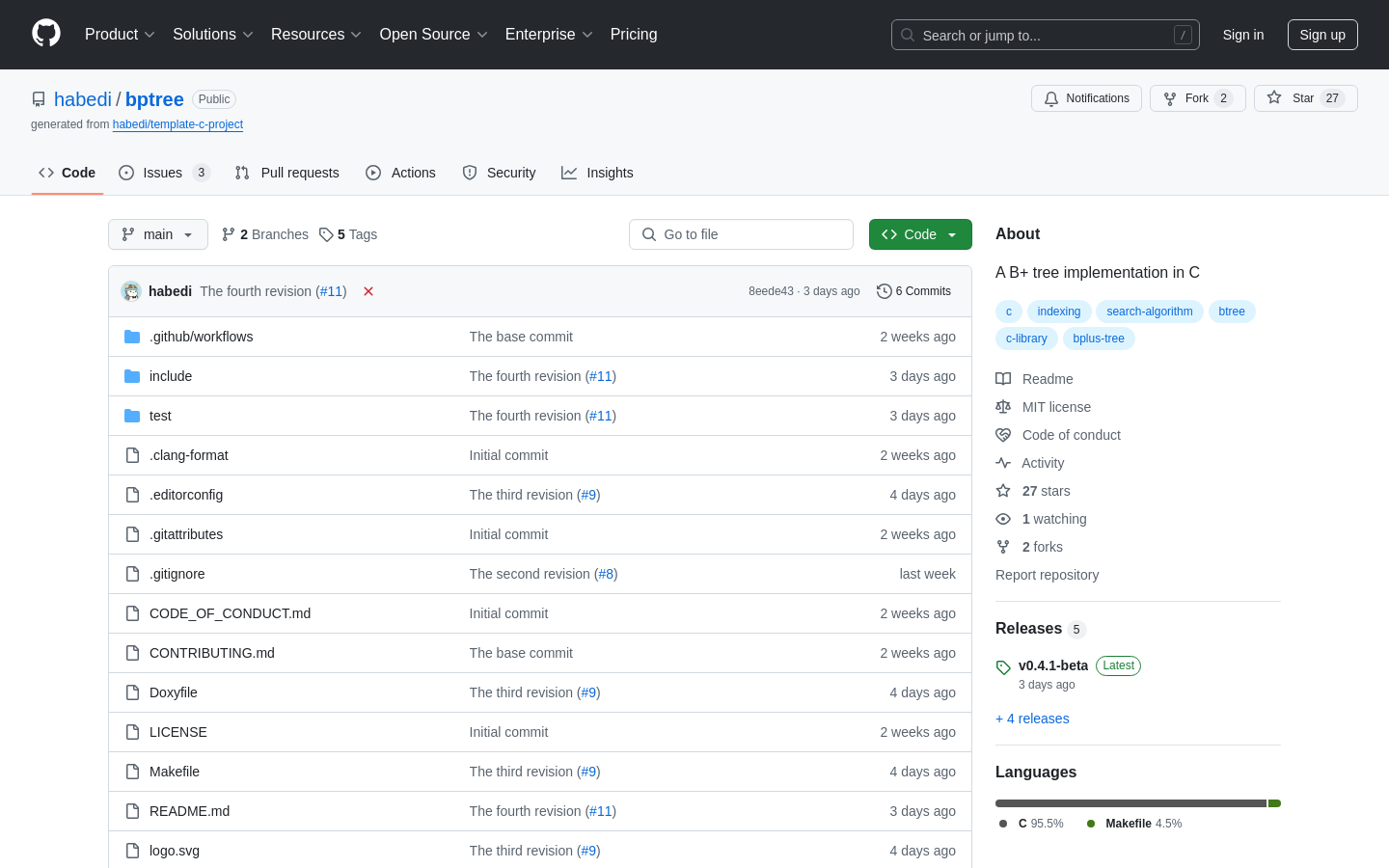Open README.md file
The height and width of the screenshot is (868, 1389).
click(189, 811)
